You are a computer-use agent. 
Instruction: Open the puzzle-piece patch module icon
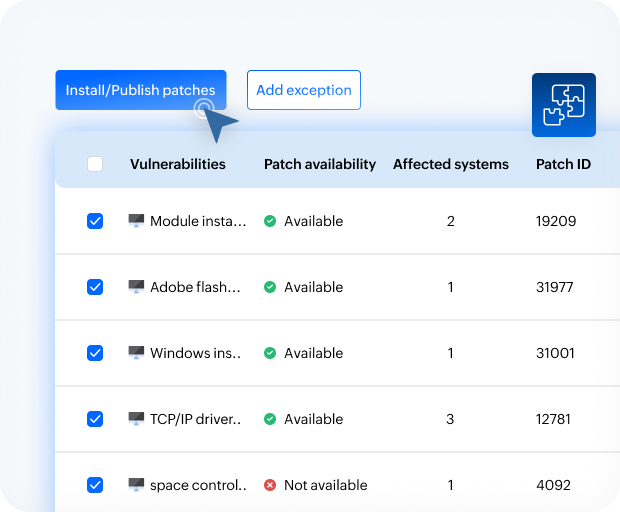coord(564,105)
